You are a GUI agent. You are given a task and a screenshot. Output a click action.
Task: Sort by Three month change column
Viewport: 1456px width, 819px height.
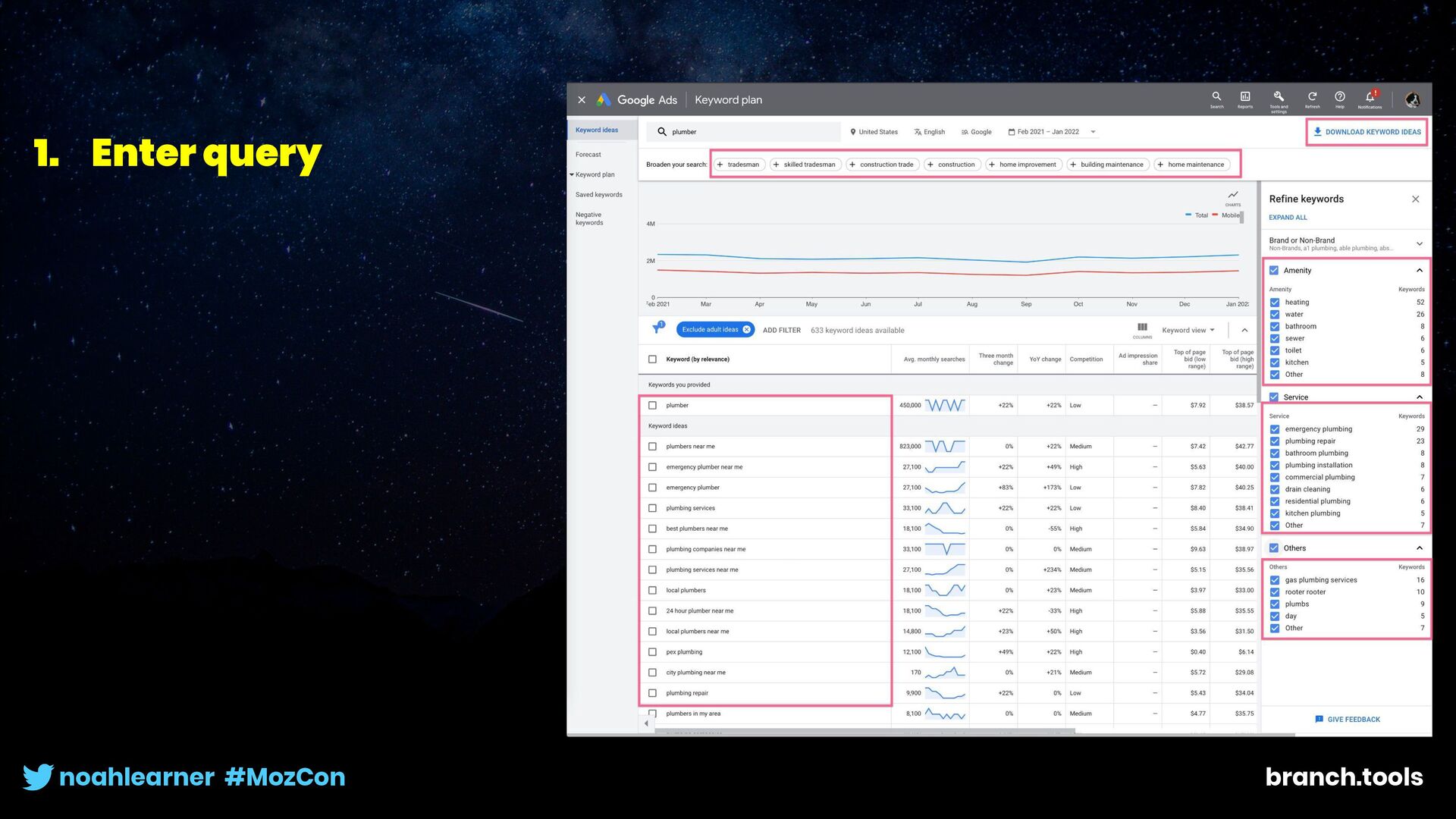tap(995, 359)
